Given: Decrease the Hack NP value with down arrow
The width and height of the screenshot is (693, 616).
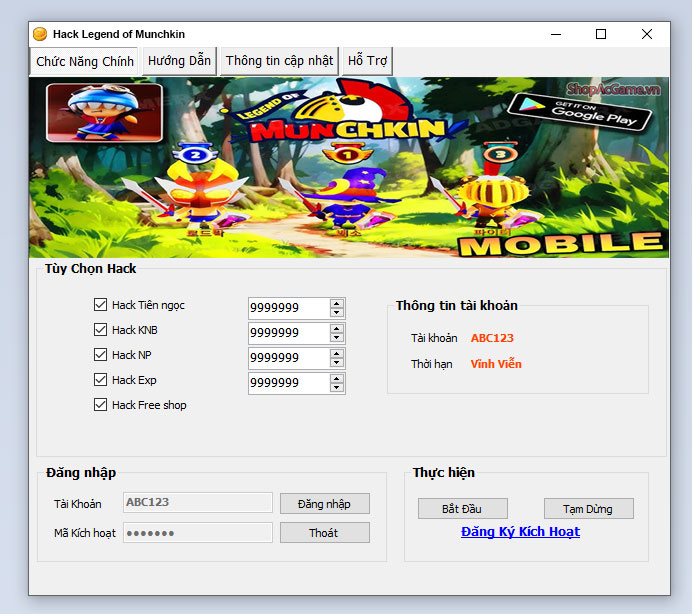Looking at the screenshot, I should point(337,363).
